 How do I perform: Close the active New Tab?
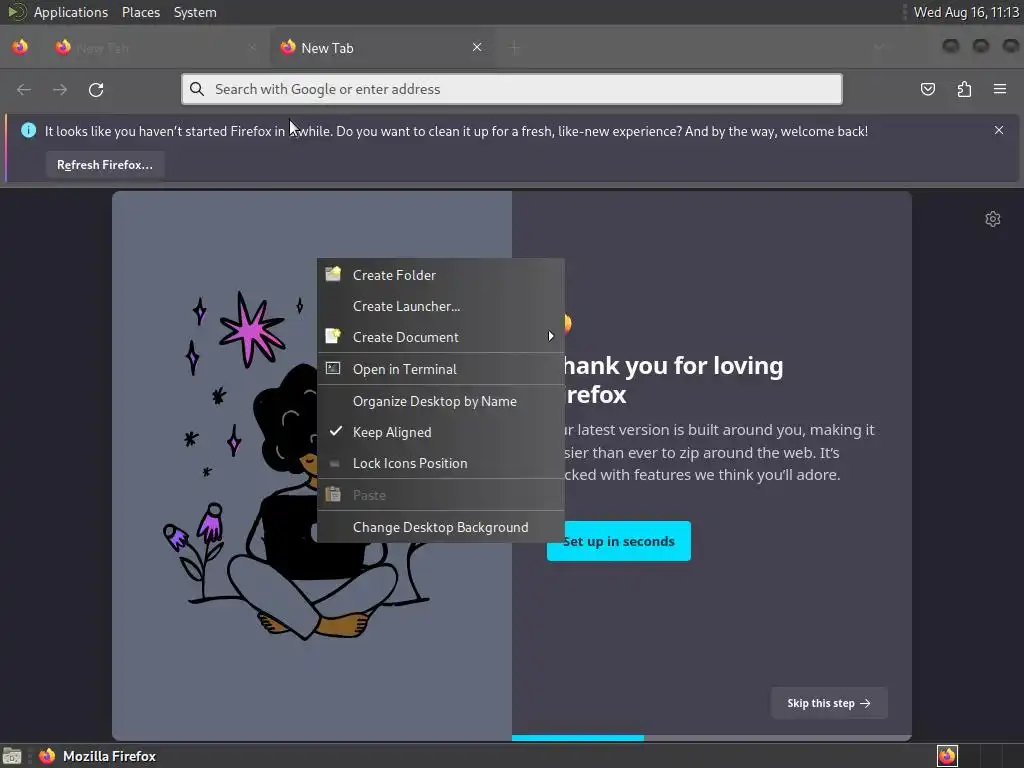[477, 47]
